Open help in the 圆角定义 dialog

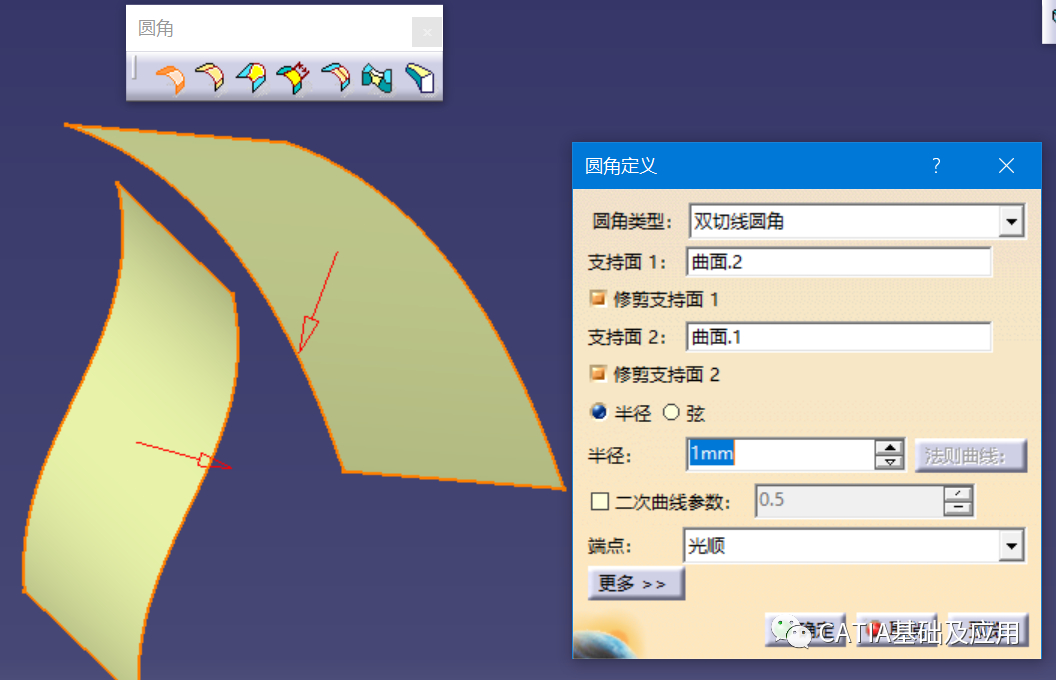click(936, 166)
